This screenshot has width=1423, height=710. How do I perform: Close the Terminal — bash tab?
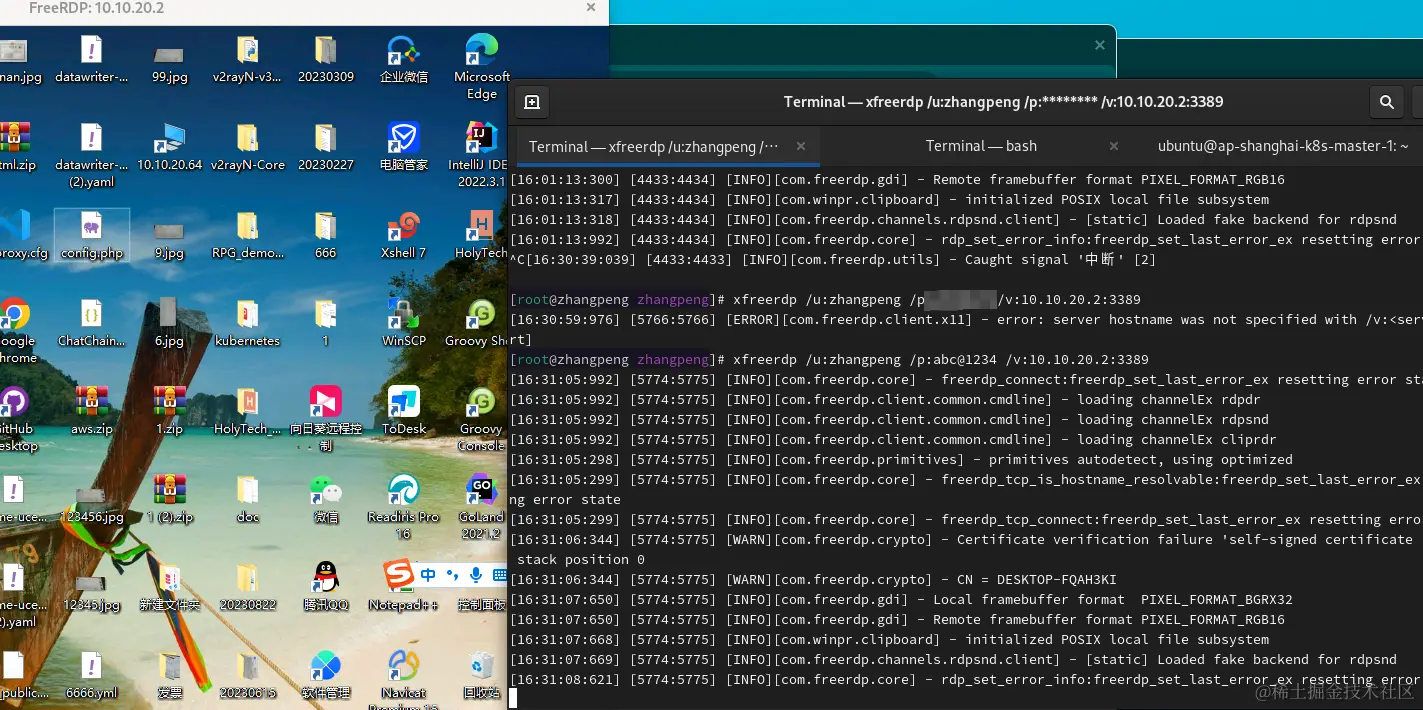click(x=1114, y=146)
